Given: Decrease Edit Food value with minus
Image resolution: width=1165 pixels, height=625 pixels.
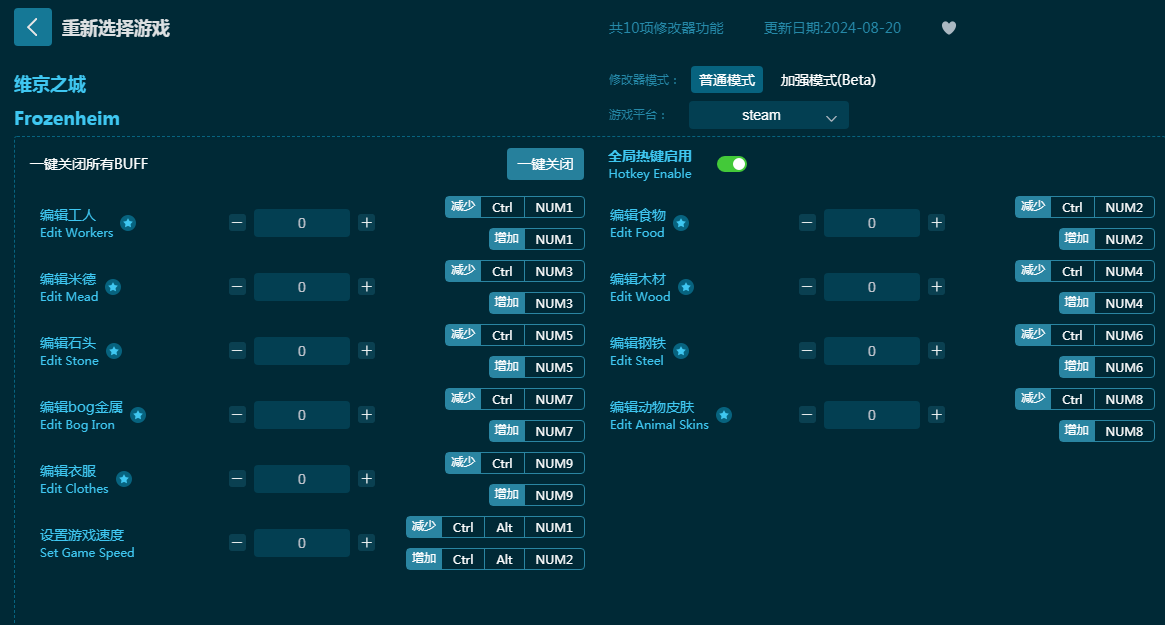Looking at the screenshot, I should coord(807,223).
